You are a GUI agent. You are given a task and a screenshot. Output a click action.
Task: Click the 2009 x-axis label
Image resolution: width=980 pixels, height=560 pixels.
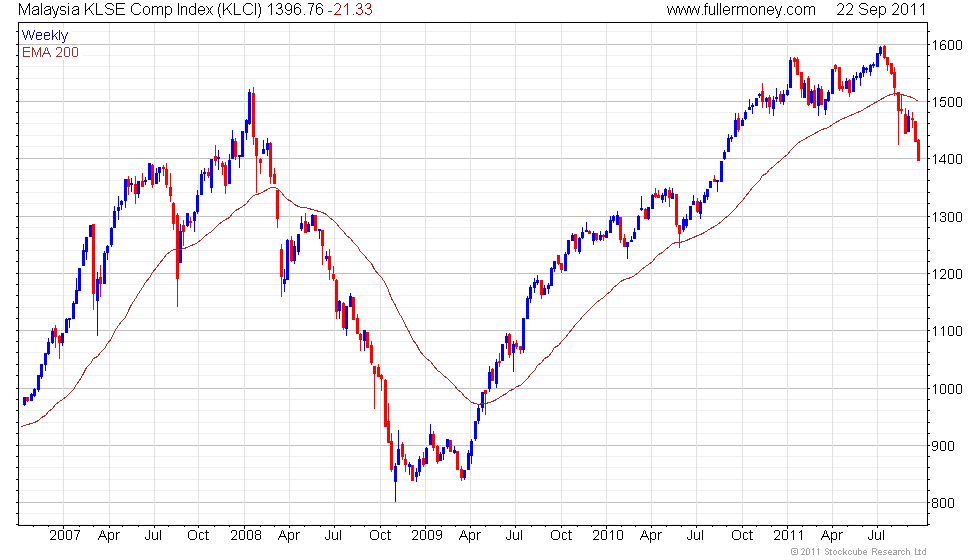[427, 536]
